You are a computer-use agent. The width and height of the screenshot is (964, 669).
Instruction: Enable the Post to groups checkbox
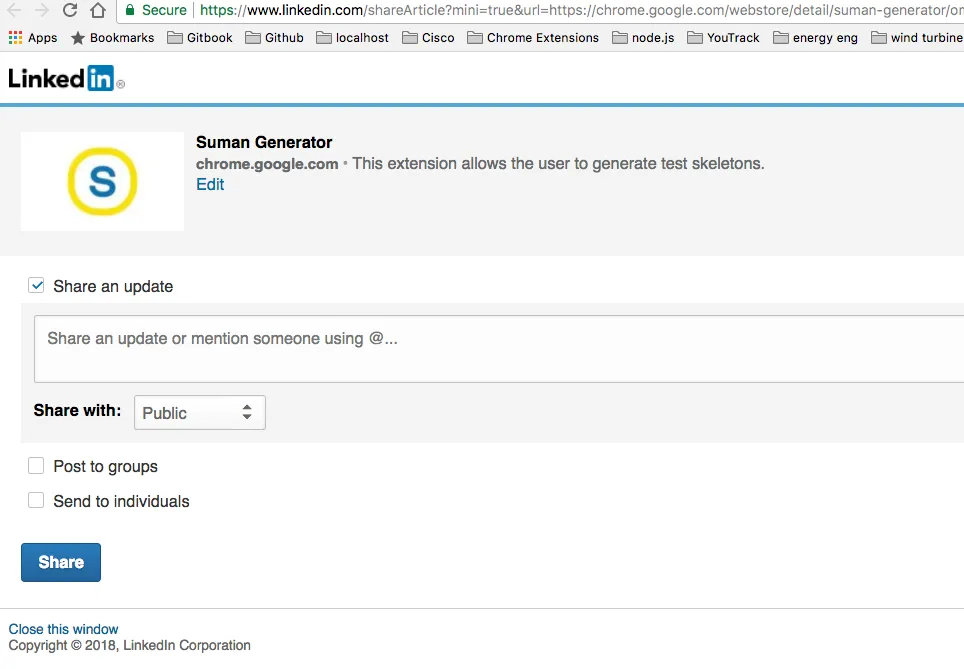pyautogui.click(x=36, y=465)
